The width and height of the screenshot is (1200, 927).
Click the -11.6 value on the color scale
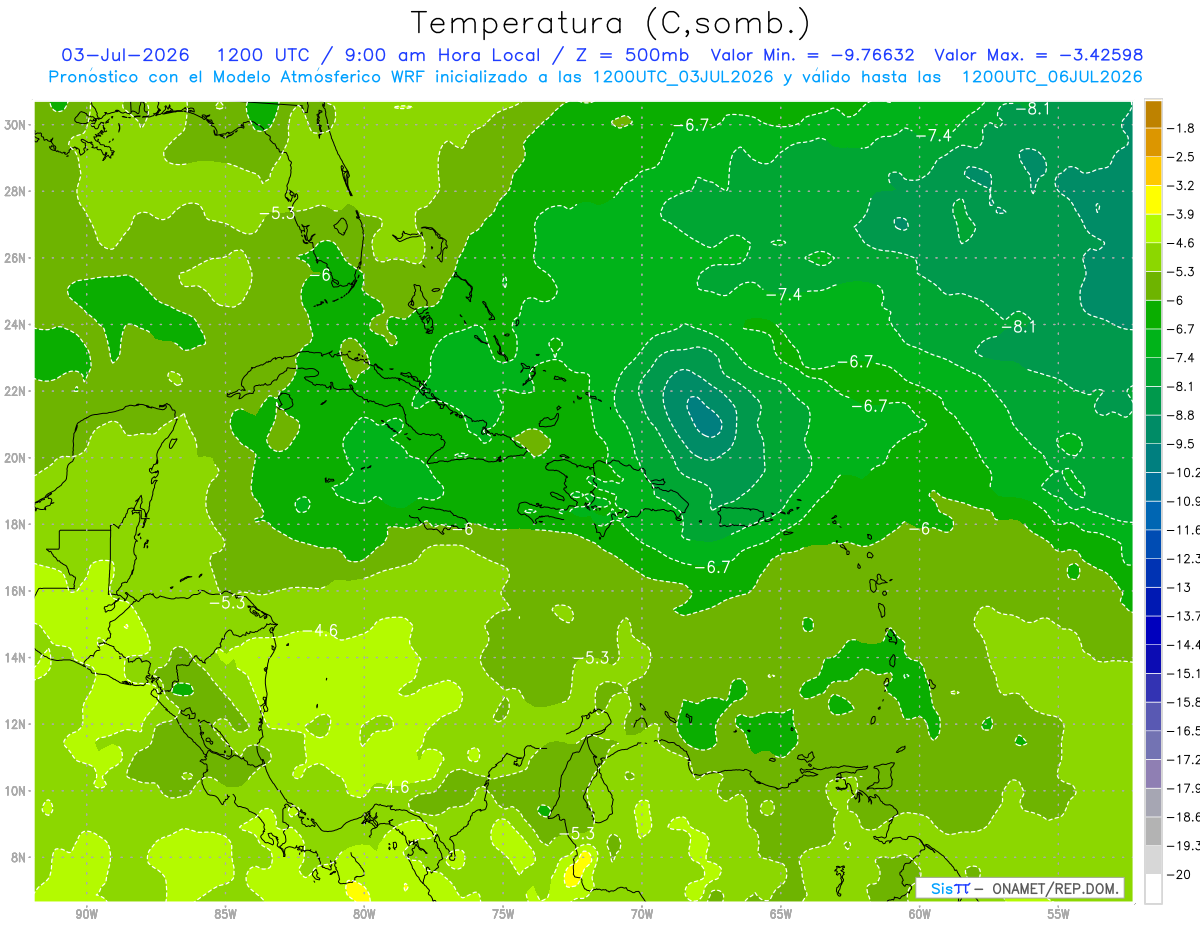[x=1184, y=530]
